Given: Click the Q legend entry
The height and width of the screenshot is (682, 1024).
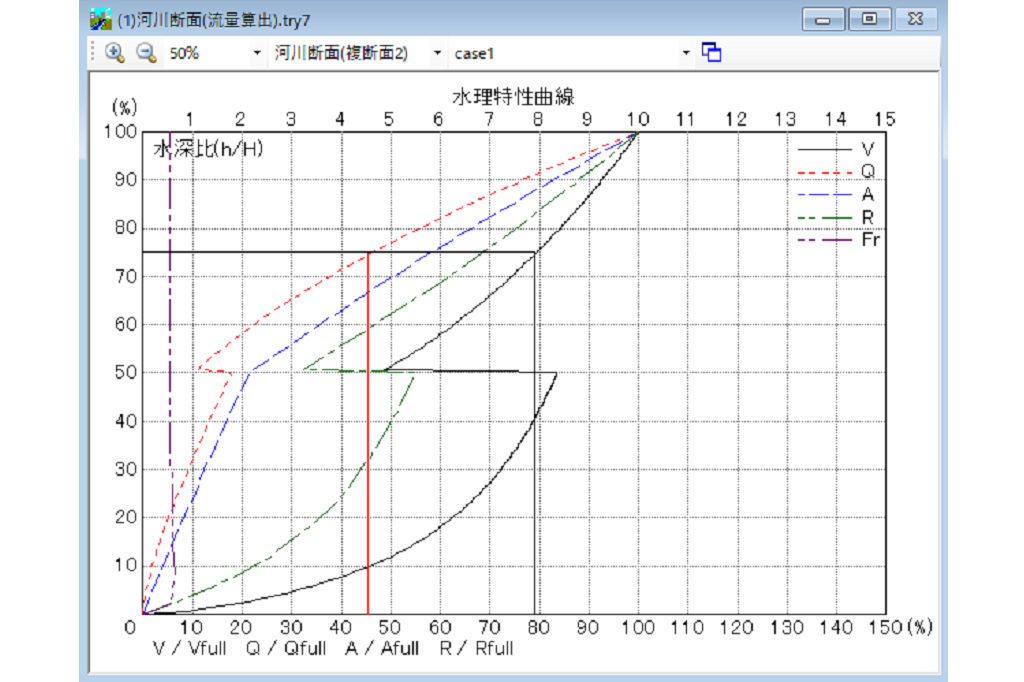Looking at the screenshot, I should click(836, 172).
